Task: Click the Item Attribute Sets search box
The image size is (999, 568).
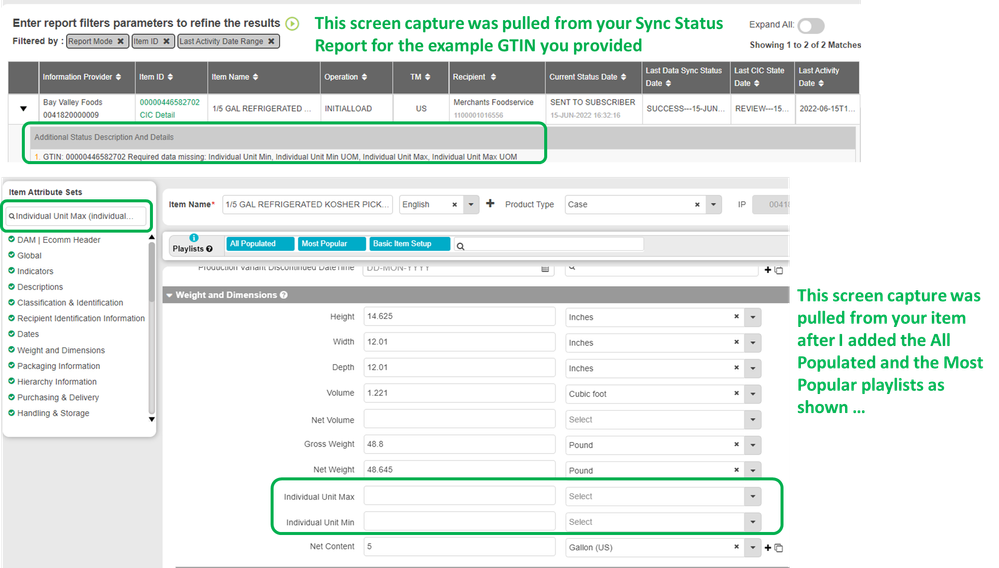Action: point(76,217)
